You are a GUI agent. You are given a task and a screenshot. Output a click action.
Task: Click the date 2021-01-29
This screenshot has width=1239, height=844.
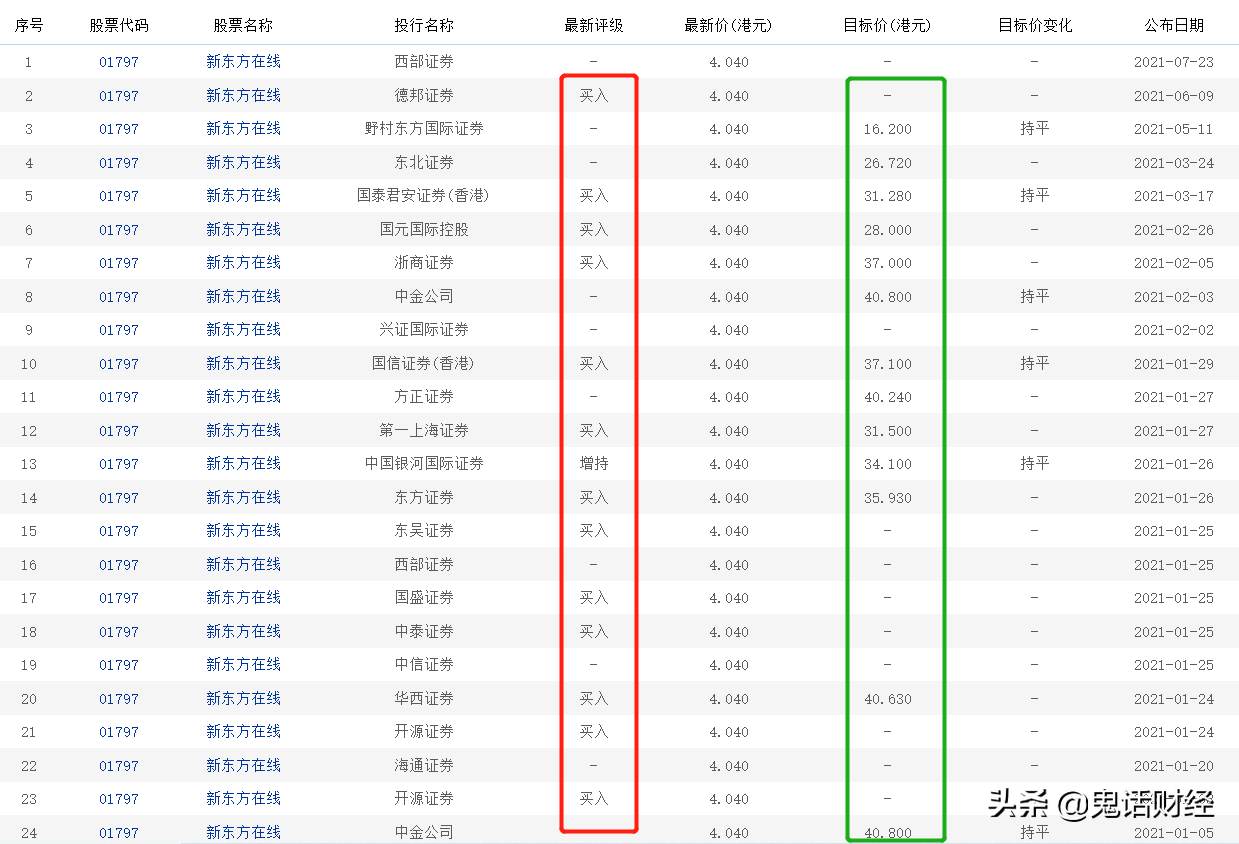(1174, 364)
